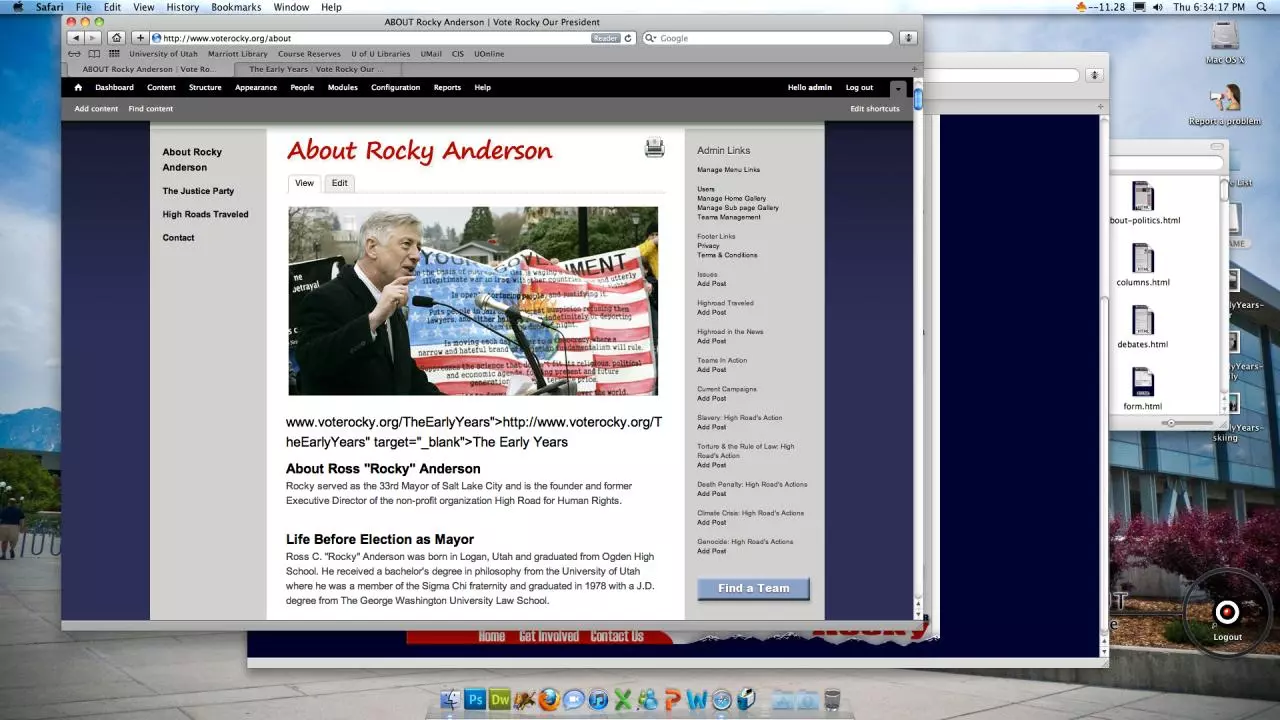Select the View page tab
Viewport: 1280px width, 720px height.
click(x=304, y=183)
